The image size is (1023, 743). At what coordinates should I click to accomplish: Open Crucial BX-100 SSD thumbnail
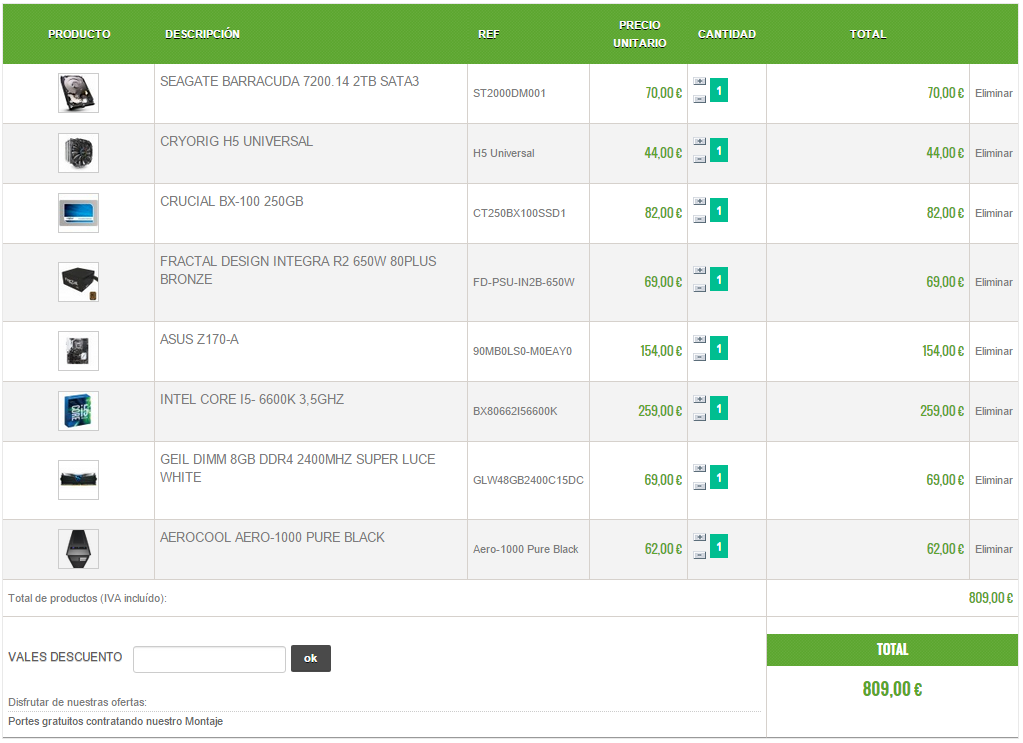point(78,213)
